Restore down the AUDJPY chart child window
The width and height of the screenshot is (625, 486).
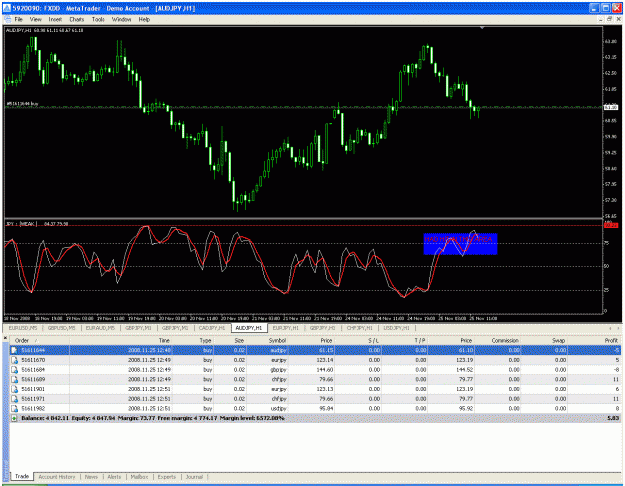[610, 19]
